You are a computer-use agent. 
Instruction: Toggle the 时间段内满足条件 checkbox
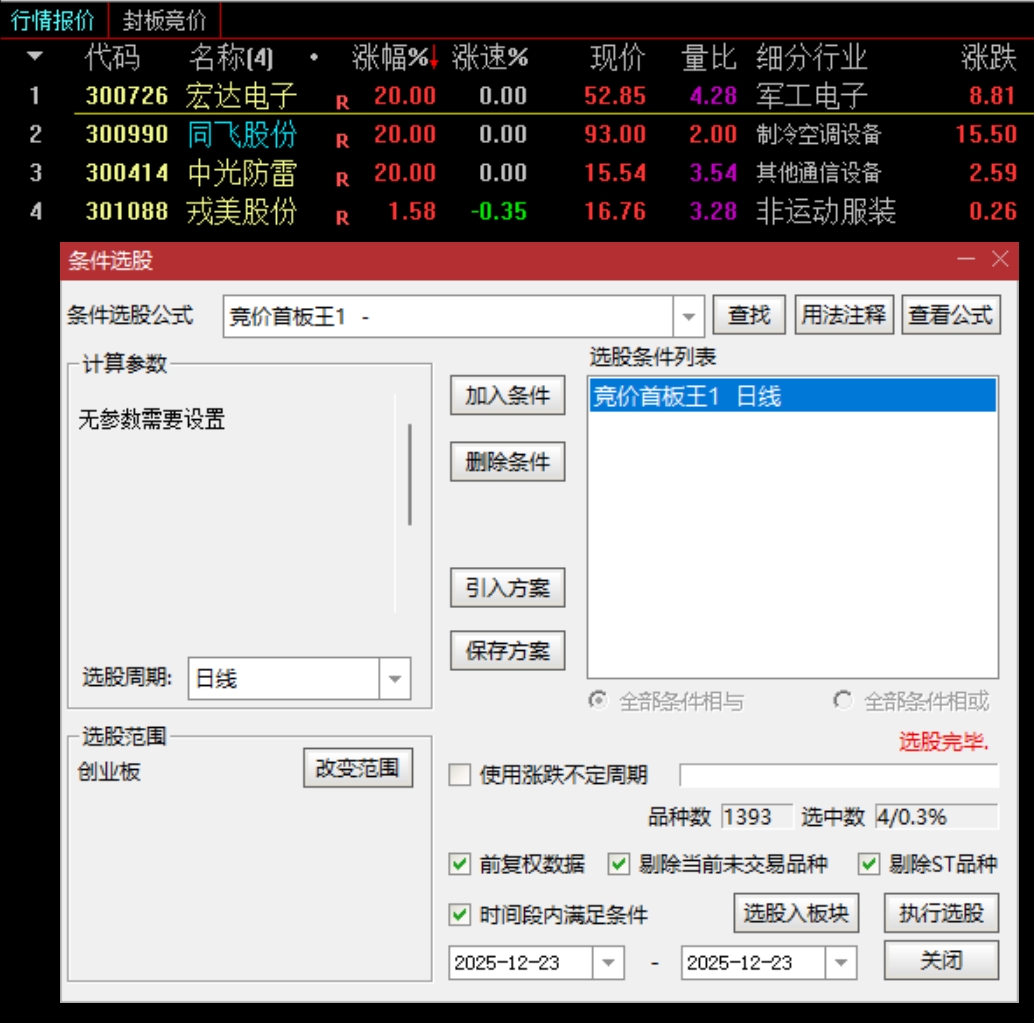(x=460, y=914)
